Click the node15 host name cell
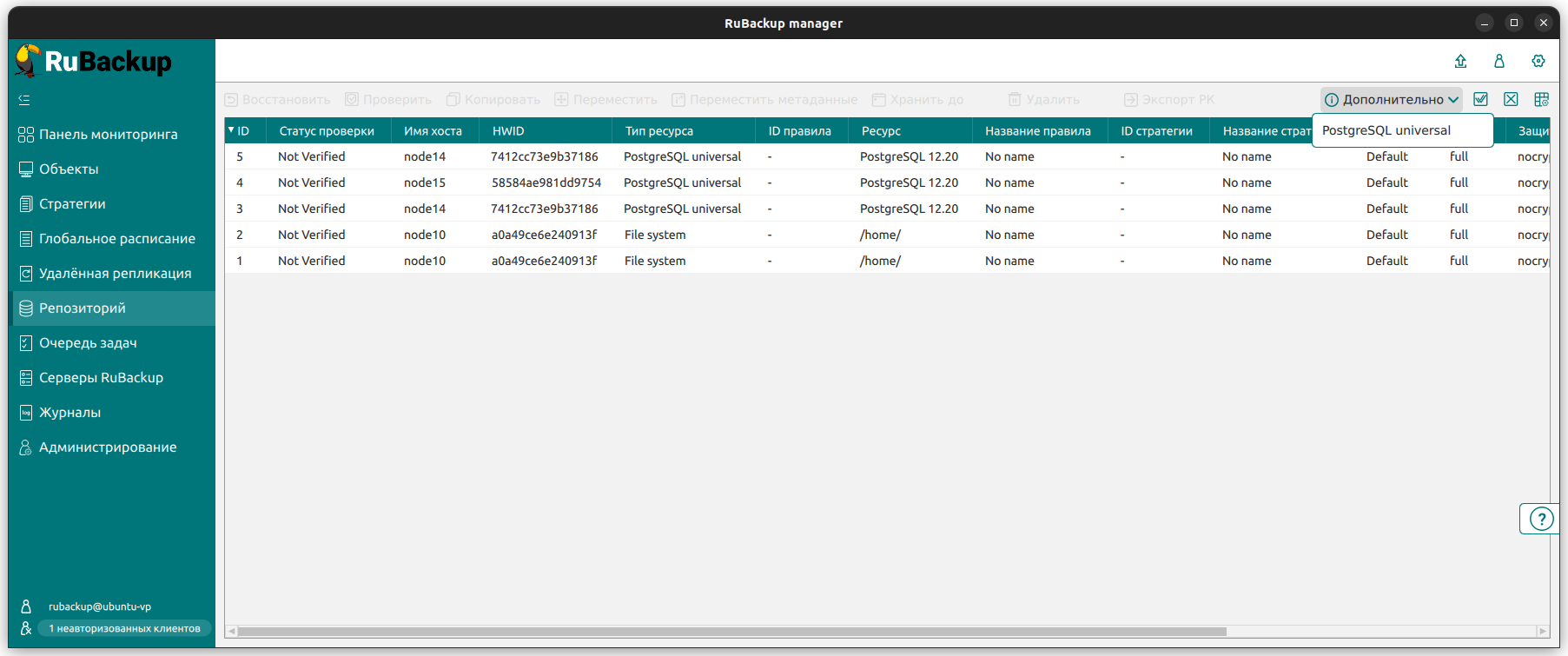 425,182
